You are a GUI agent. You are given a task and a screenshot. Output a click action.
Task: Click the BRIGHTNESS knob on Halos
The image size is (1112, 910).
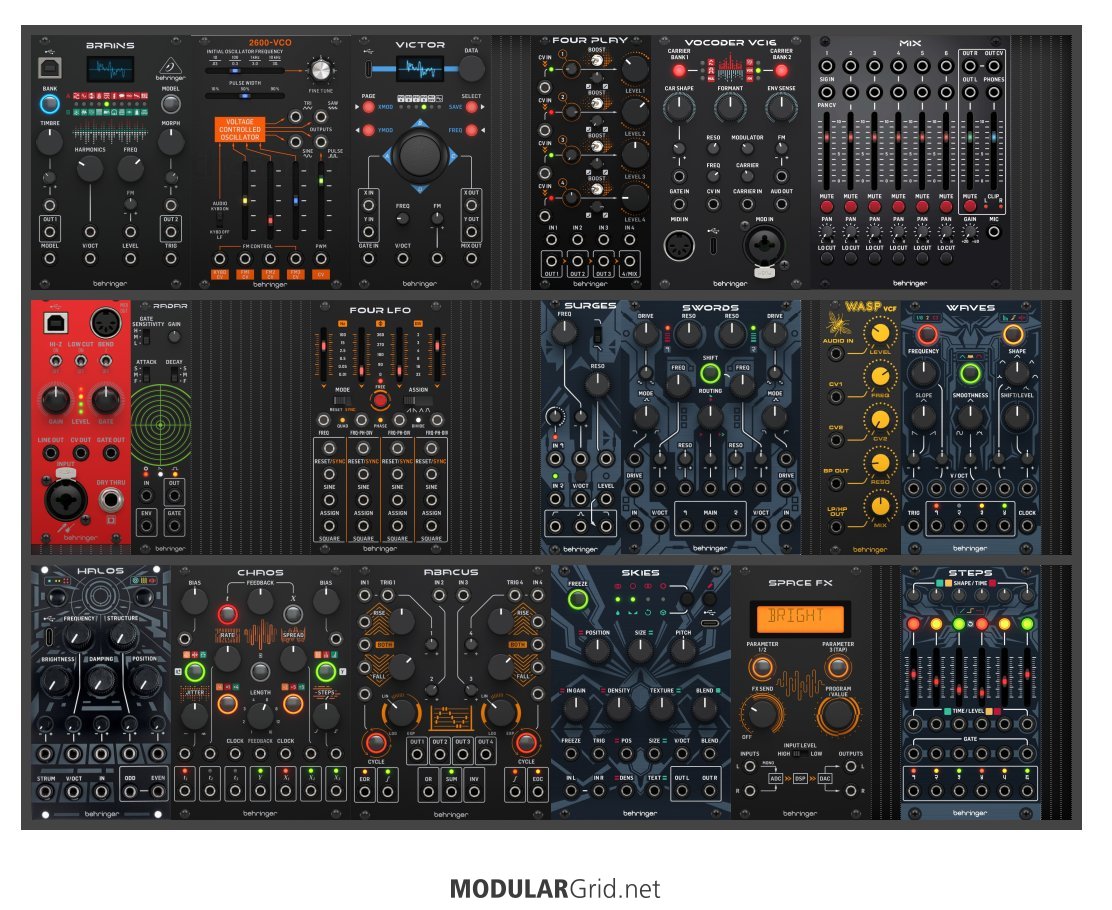pos(56,682)
